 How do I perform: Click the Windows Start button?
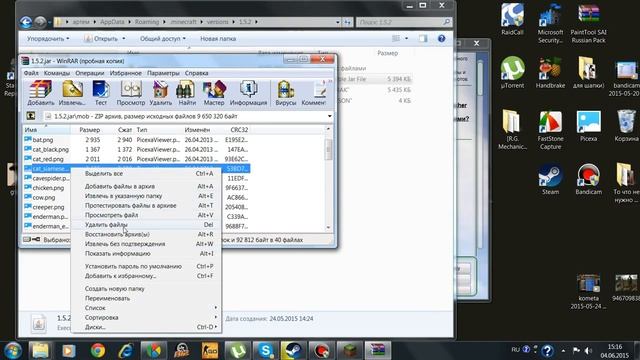pos(13,350)
